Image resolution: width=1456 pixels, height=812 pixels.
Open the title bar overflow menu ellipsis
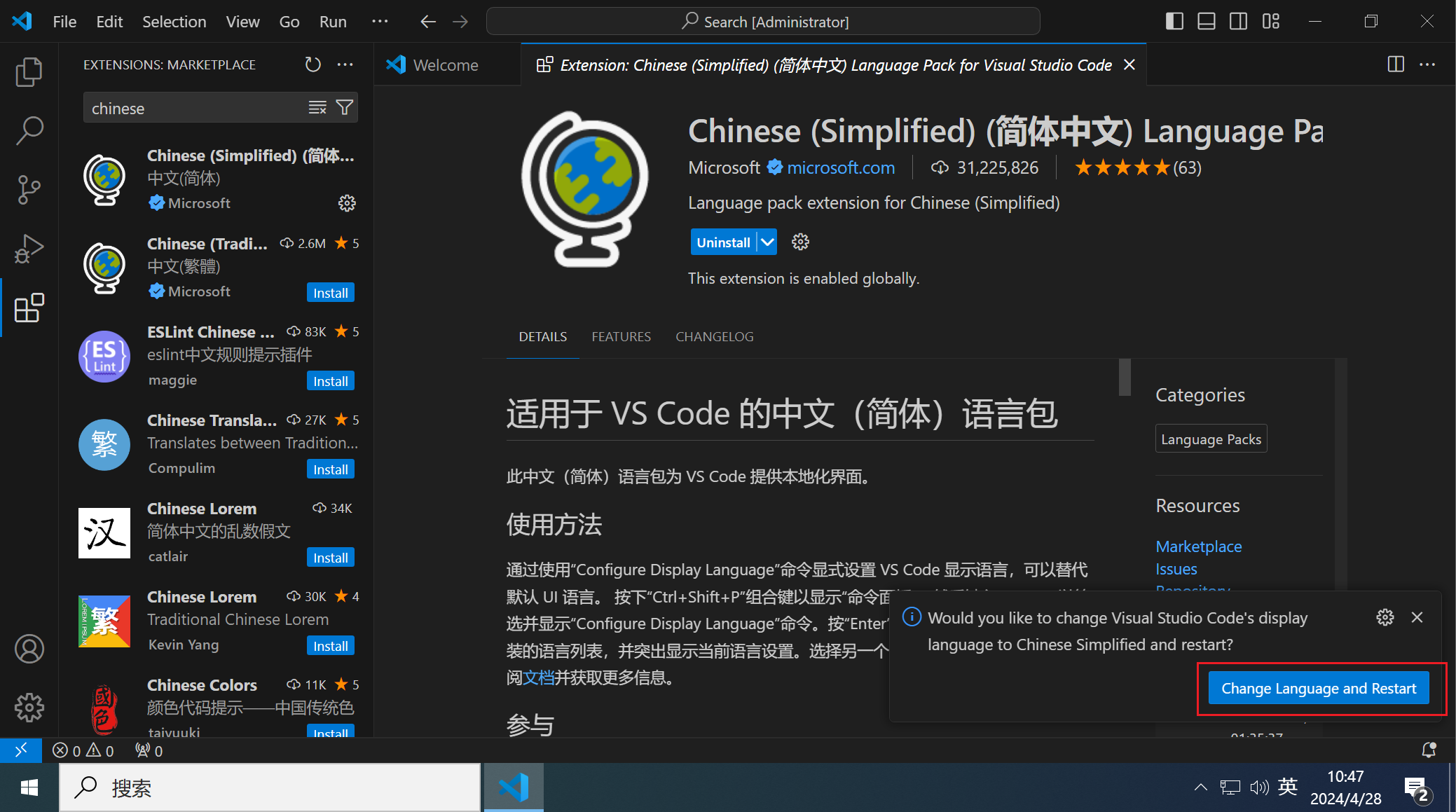[x=380, y=22]
